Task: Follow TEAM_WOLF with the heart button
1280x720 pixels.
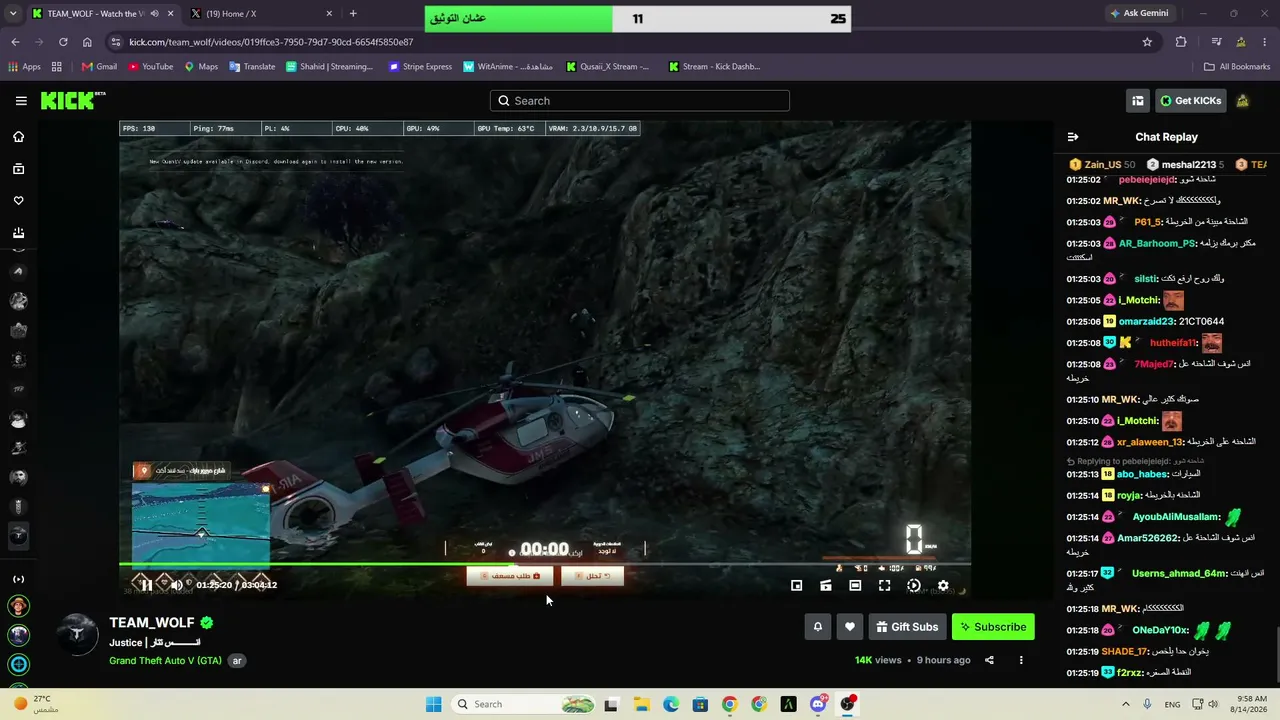Action: [850, 627]
